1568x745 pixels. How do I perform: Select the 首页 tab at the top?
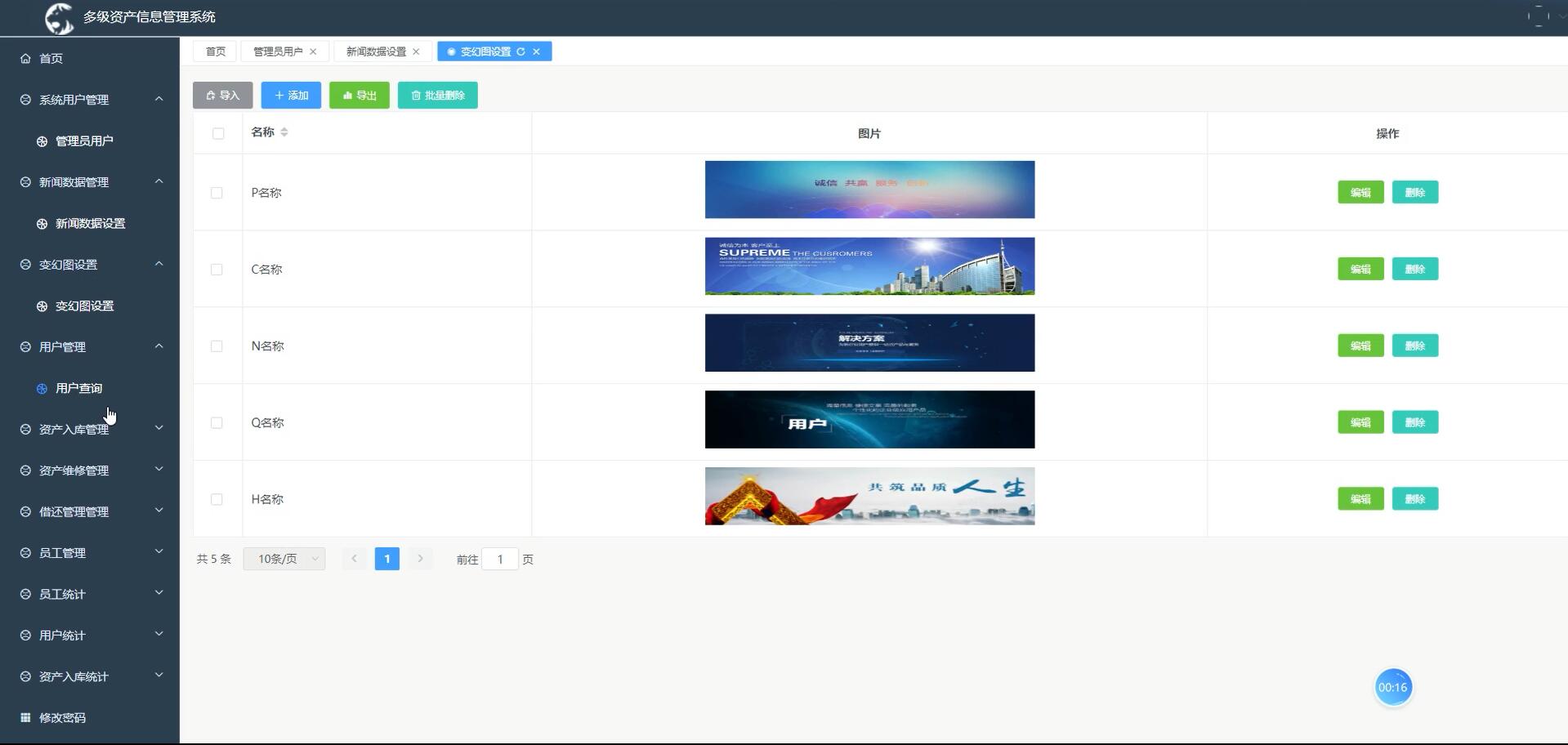coord(214,51)
